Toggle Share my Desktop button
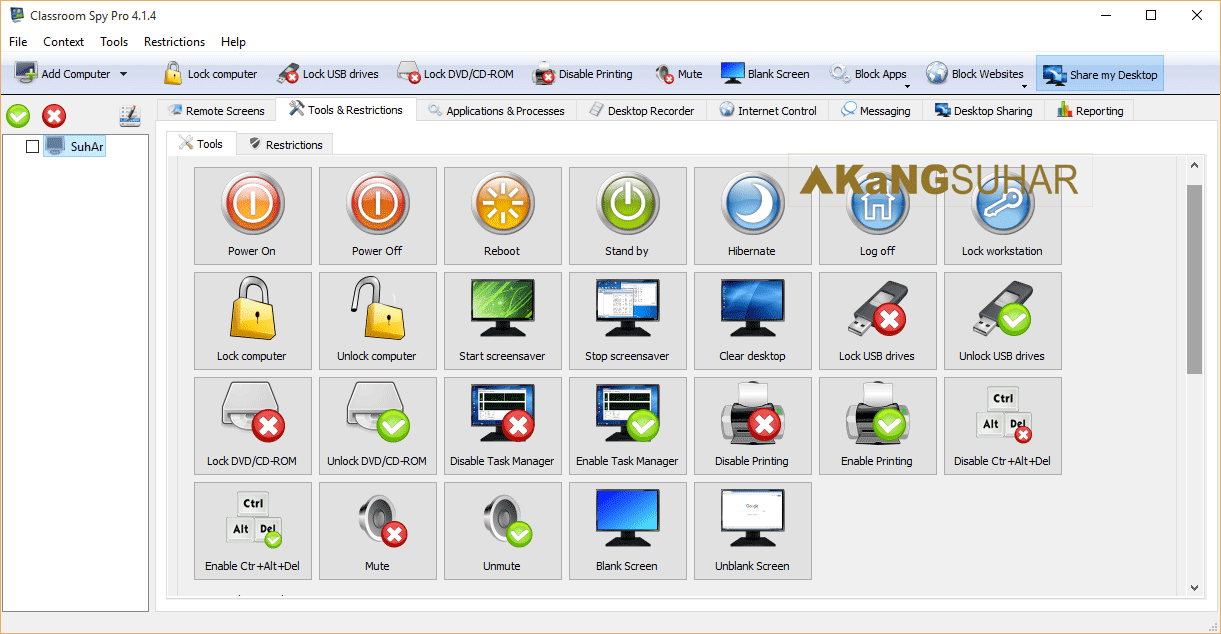 point(1099,74)
